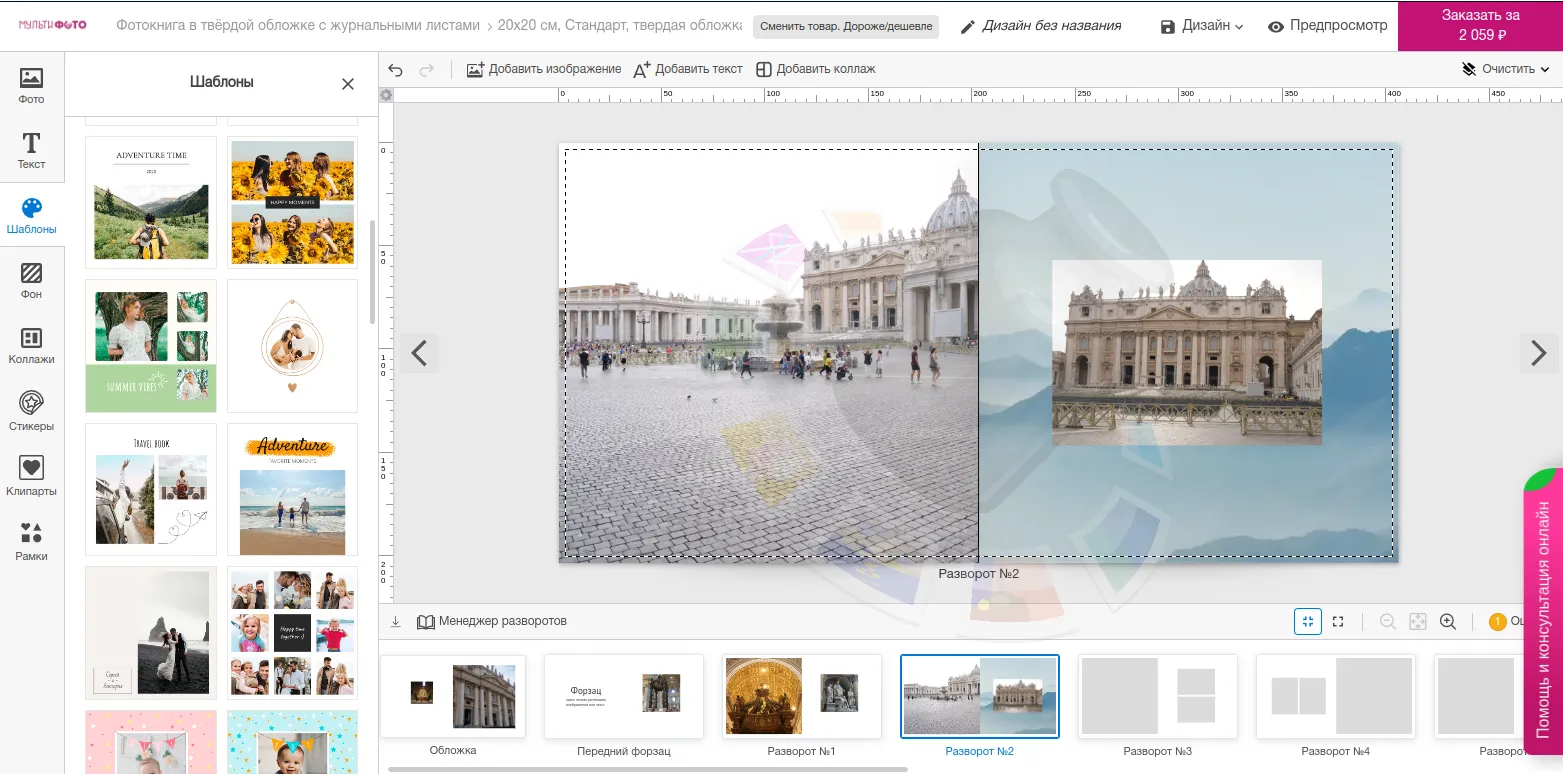This screenshot has height=775, width=1563.
Task: Click Добавить изображение button
Action: point(543,69)
